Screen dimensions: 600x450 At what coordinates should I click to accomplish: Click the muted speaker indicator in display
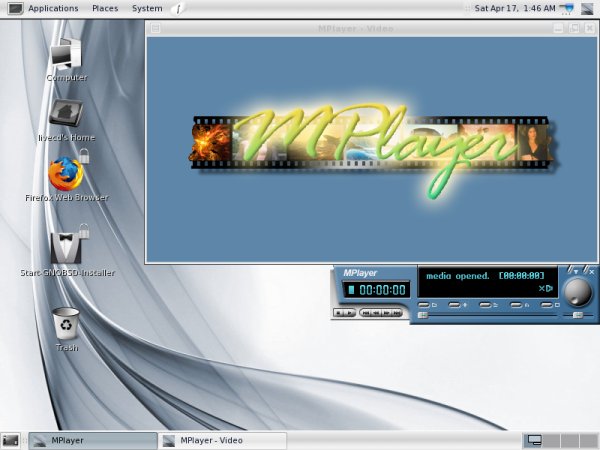pyautogui.click(x=546, y=289)
